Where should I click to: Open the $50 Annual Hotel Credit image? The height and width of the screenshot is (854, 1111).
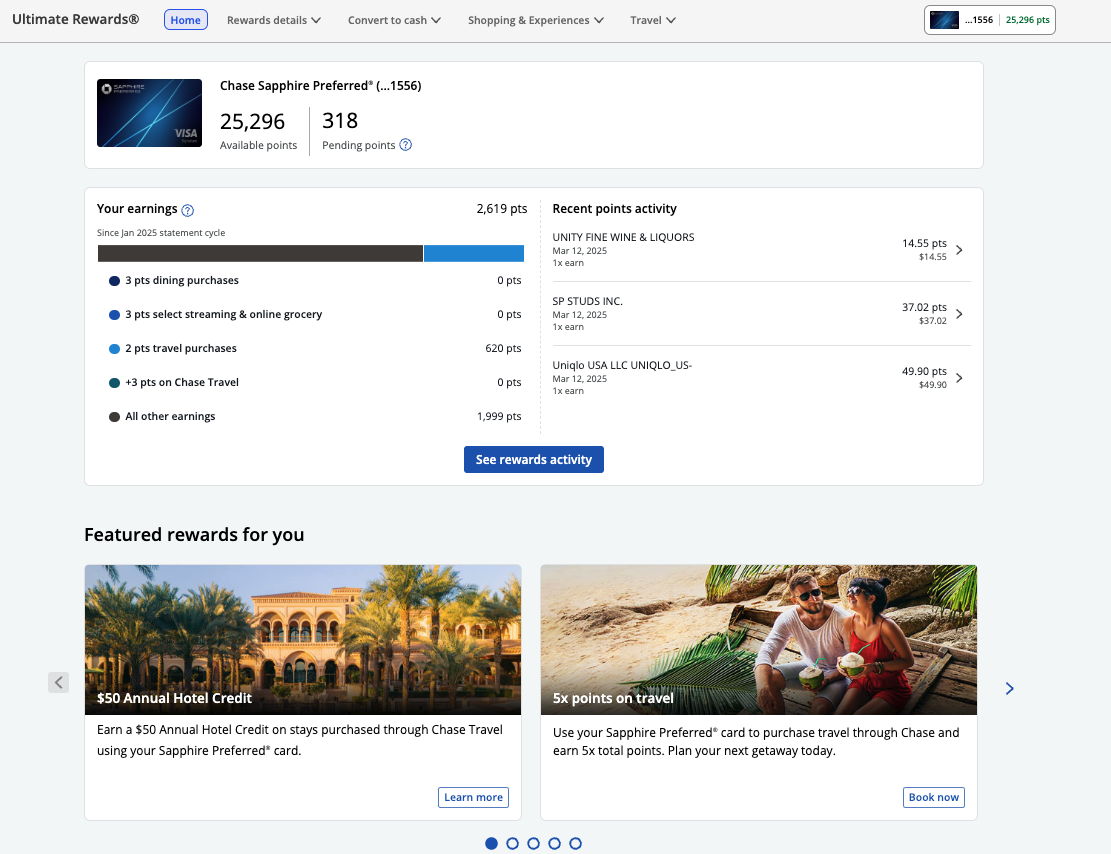[303, 639]
